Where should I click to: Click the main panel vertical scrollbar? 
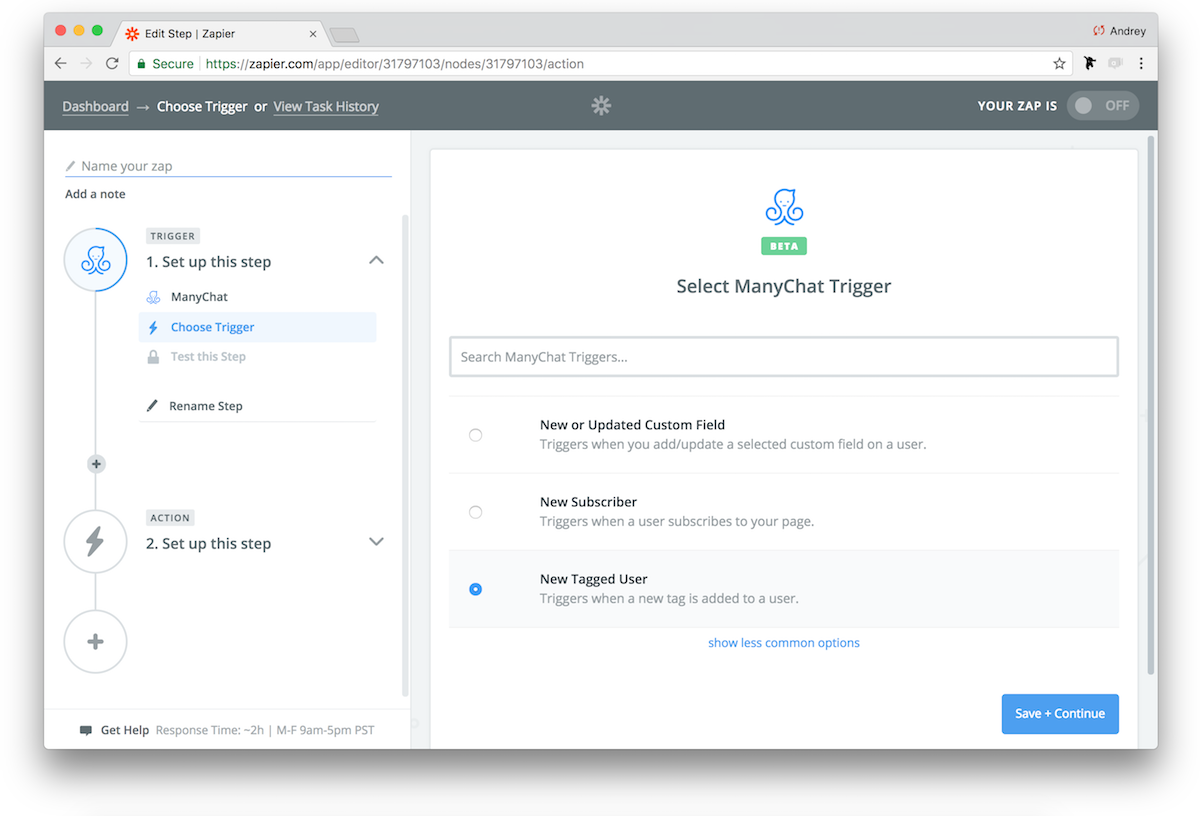pyautogui.click(x=1152, y=405)
